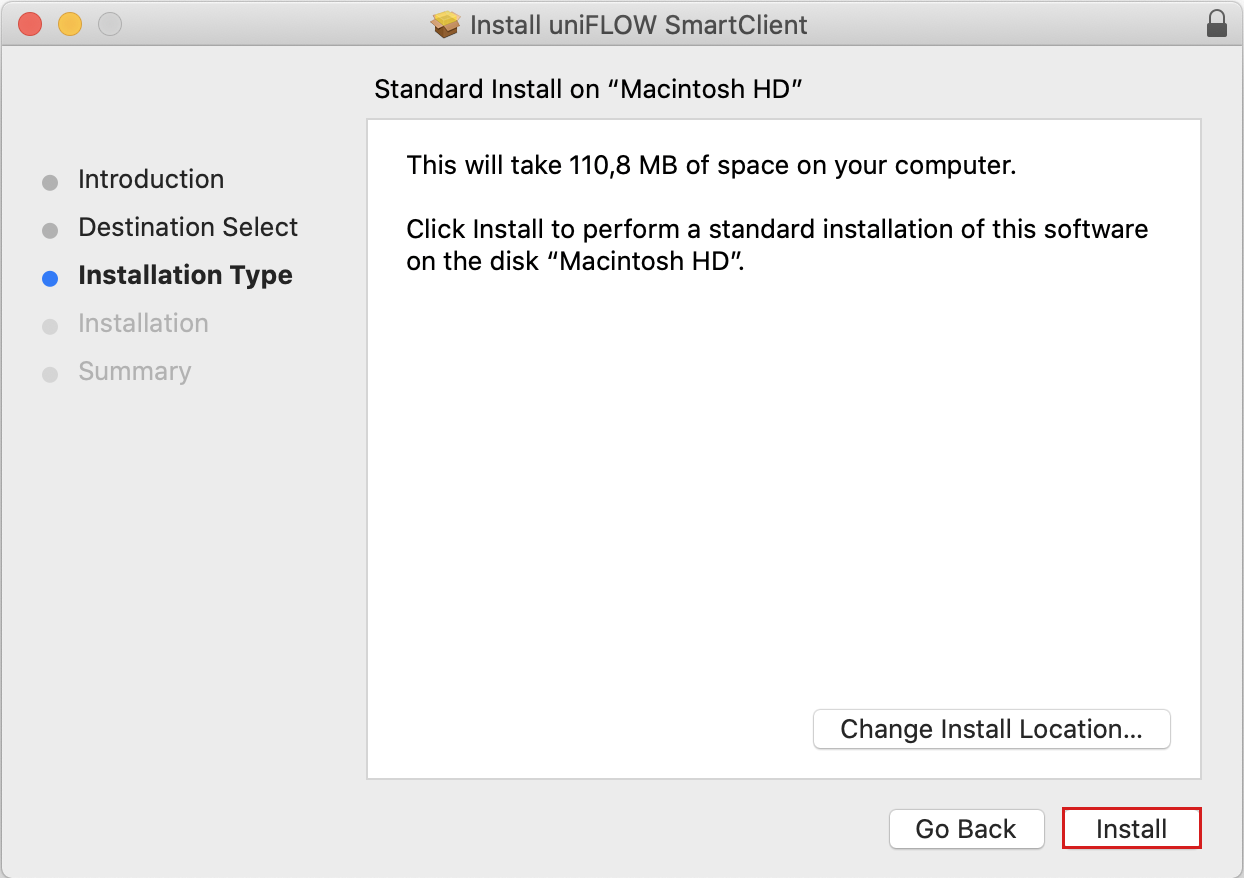The height and width of the screenshot is (878, 1244).
Task: Click the gray dot next to Introduction
Action: tap(49, 181)
